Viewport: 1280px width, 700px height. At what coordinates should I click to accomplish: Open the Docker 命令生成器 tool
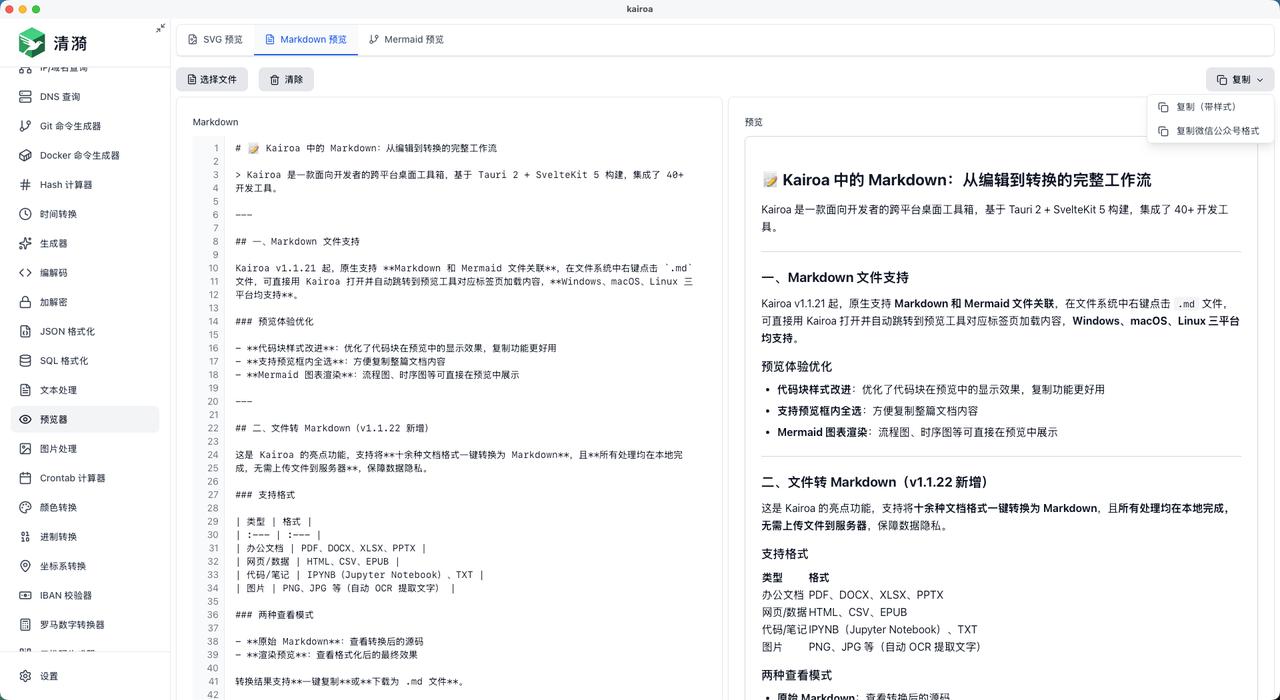click(85, 155)
